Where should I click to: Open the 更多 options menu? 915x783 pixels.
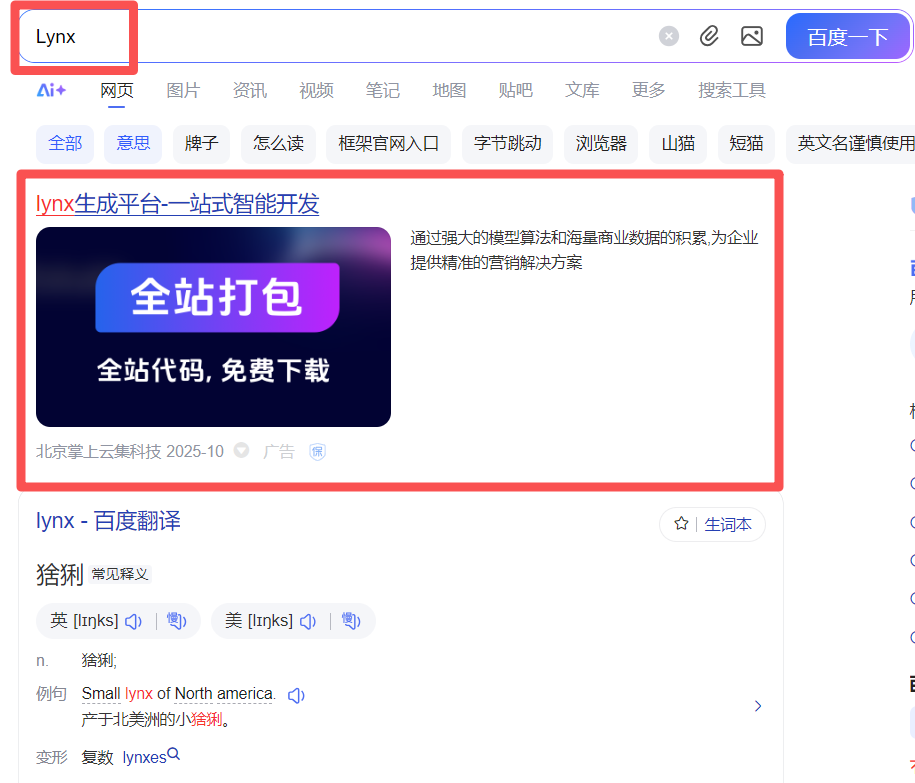tap(648, 90)
